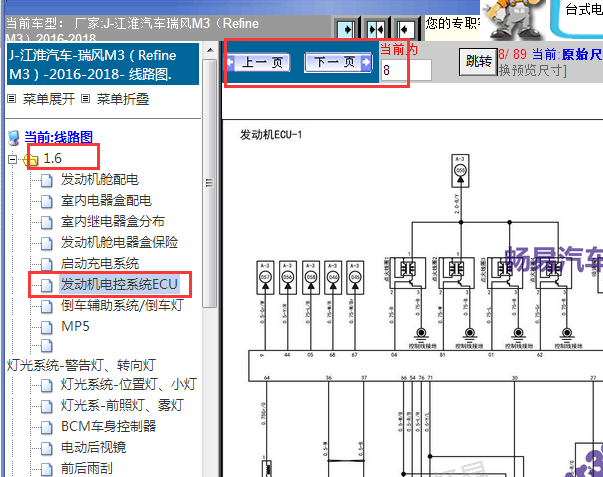
Task: Click the tree panel scroll-up arrow
Action: (210, 50)
